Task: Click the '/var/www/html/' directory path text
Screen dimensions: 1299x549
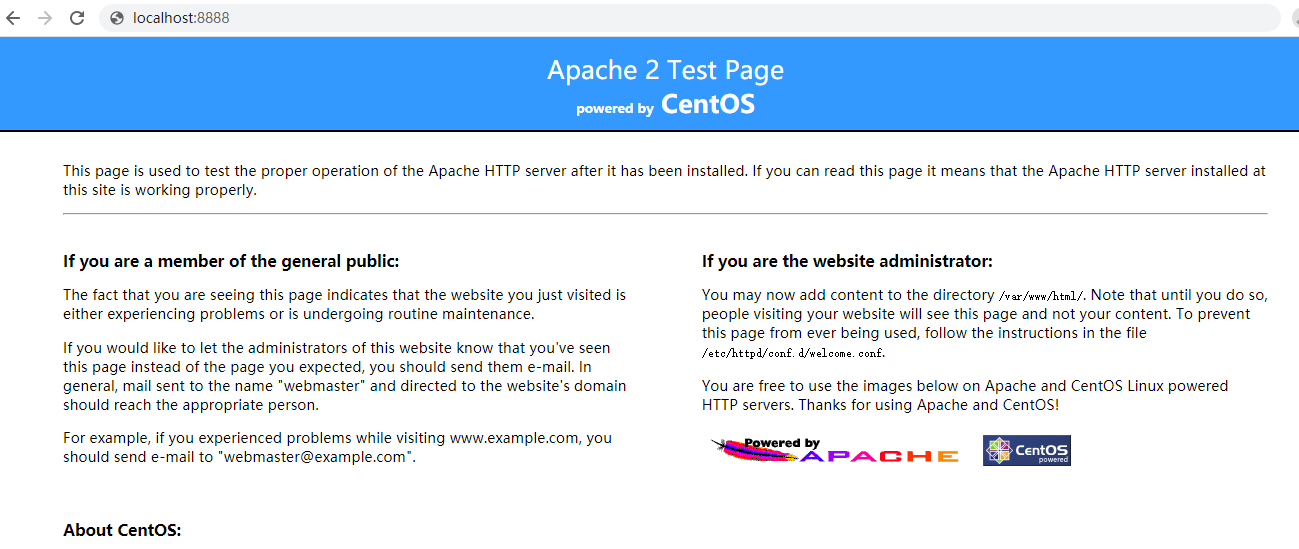Action: click(1041, 296)
